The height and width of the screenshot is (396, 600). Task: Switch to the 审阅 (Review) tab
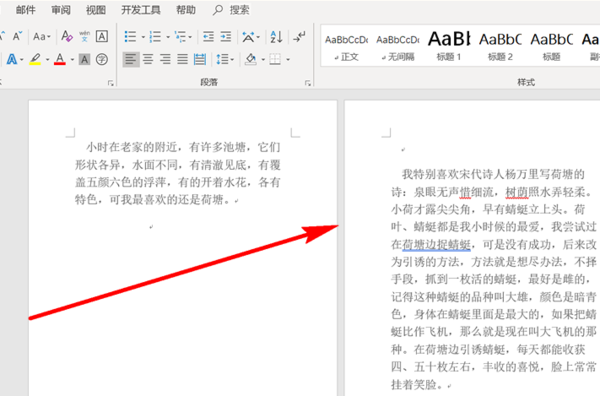(61, 10)
